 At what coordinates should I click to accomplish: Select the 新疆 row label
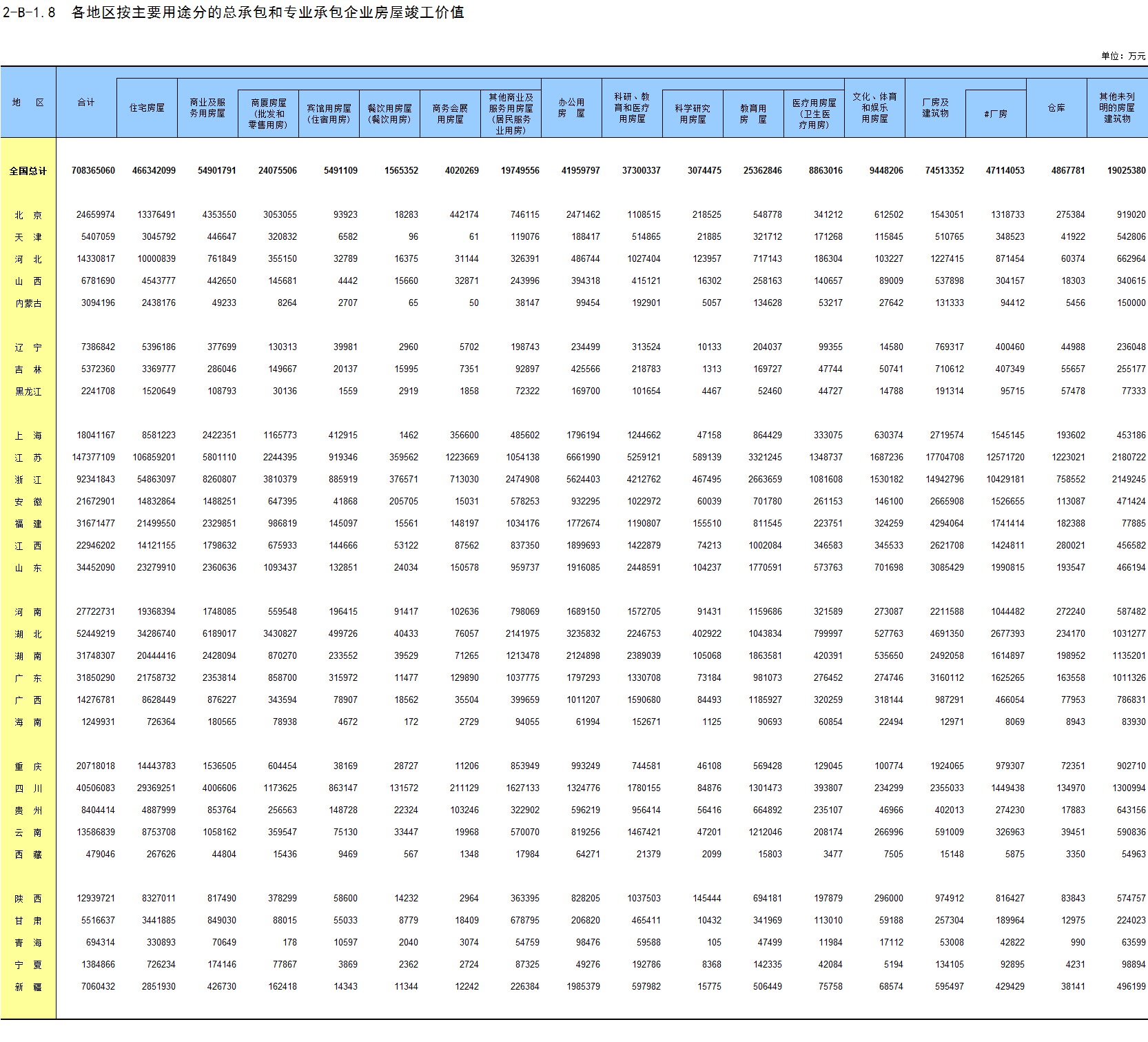coord(28,987)
